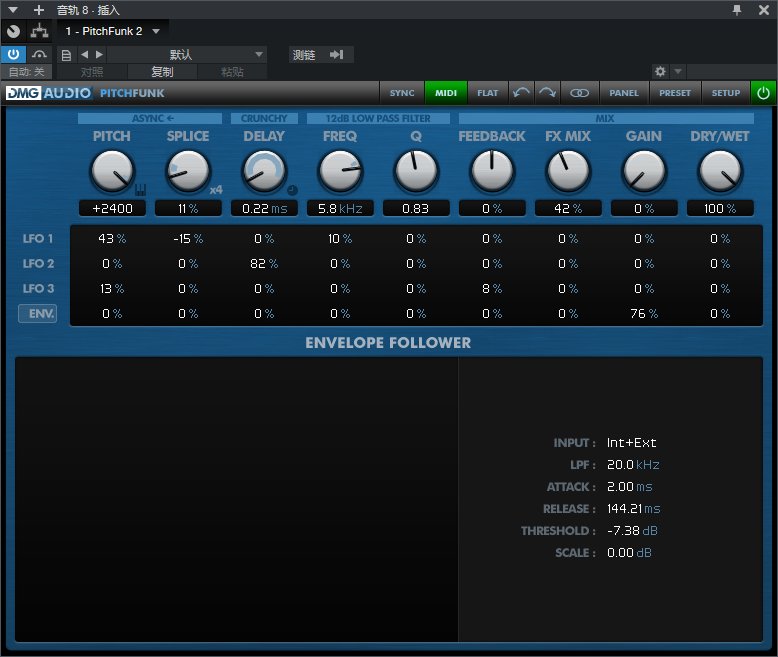Click the 0.22 ms delay value field
The image size is (778, 657).
264,208
